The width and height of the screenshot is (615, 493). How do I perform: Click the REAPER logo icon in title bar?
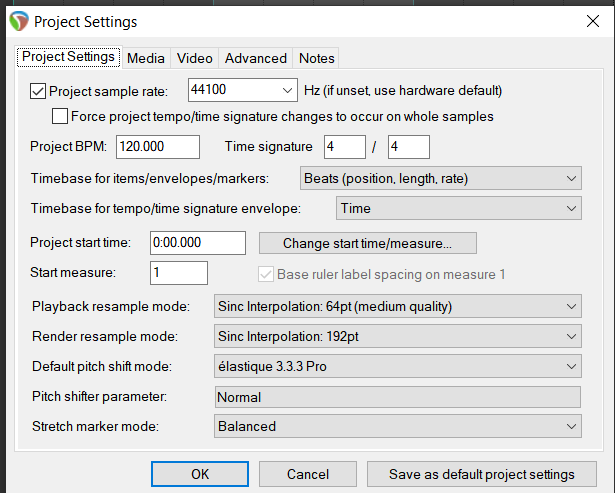[x=17, y=21]
